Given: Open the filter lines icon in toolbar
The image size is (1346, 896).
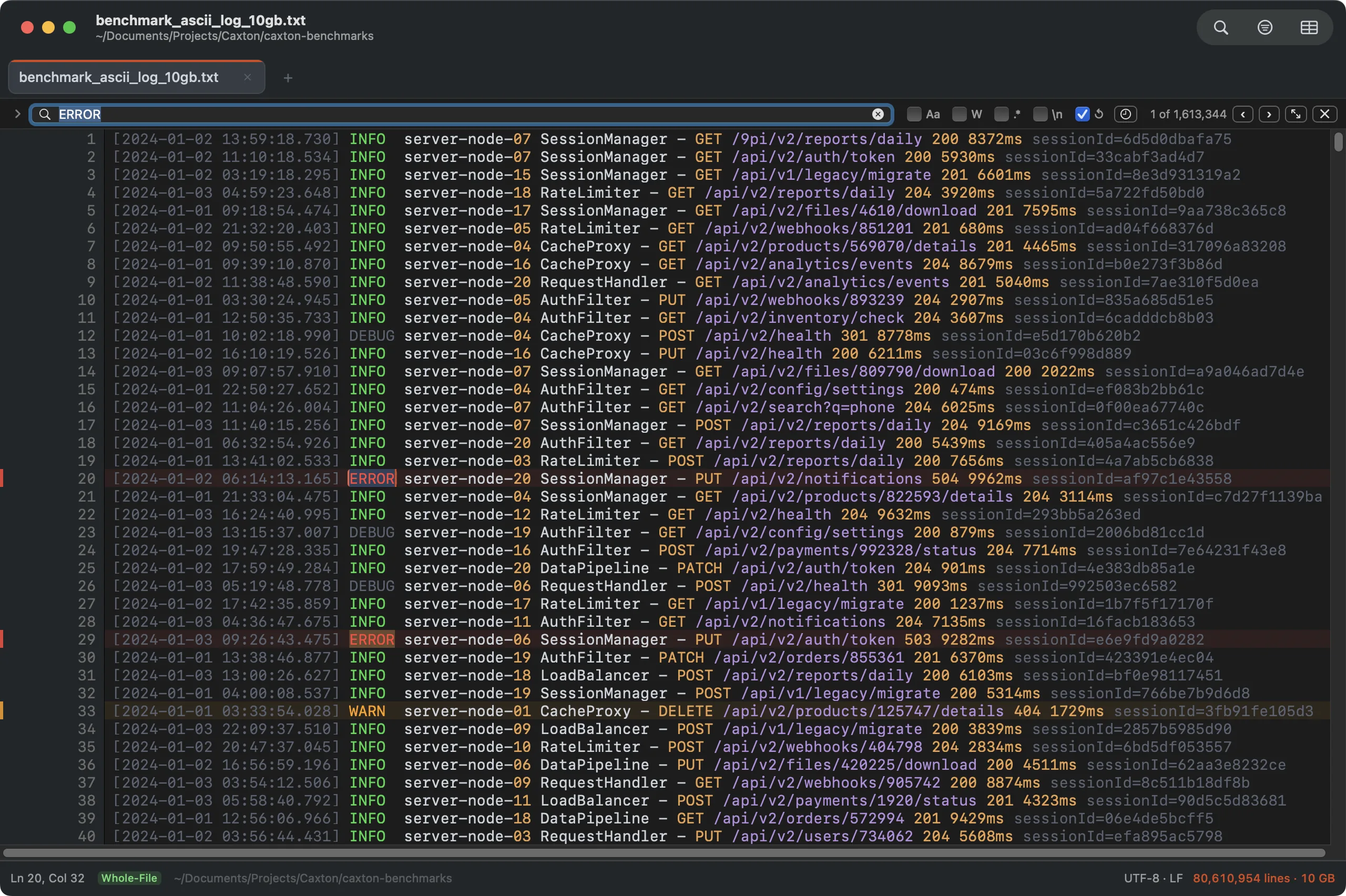Looking at the screenshot, I should coord(1265,27).
